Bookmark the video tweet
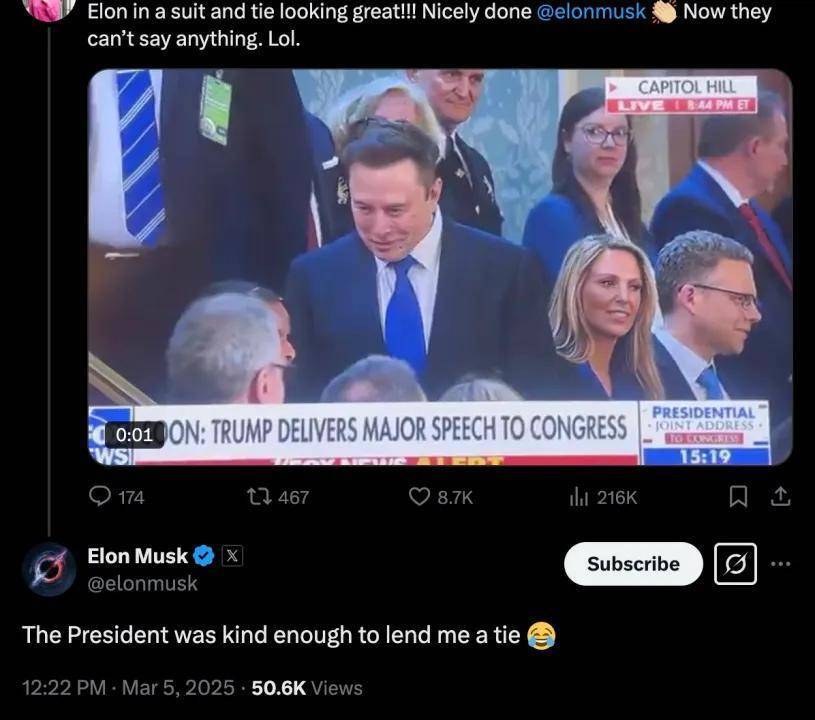Image resolution: width=815 pixels, height=720 pixels. [x=738, y=496]
